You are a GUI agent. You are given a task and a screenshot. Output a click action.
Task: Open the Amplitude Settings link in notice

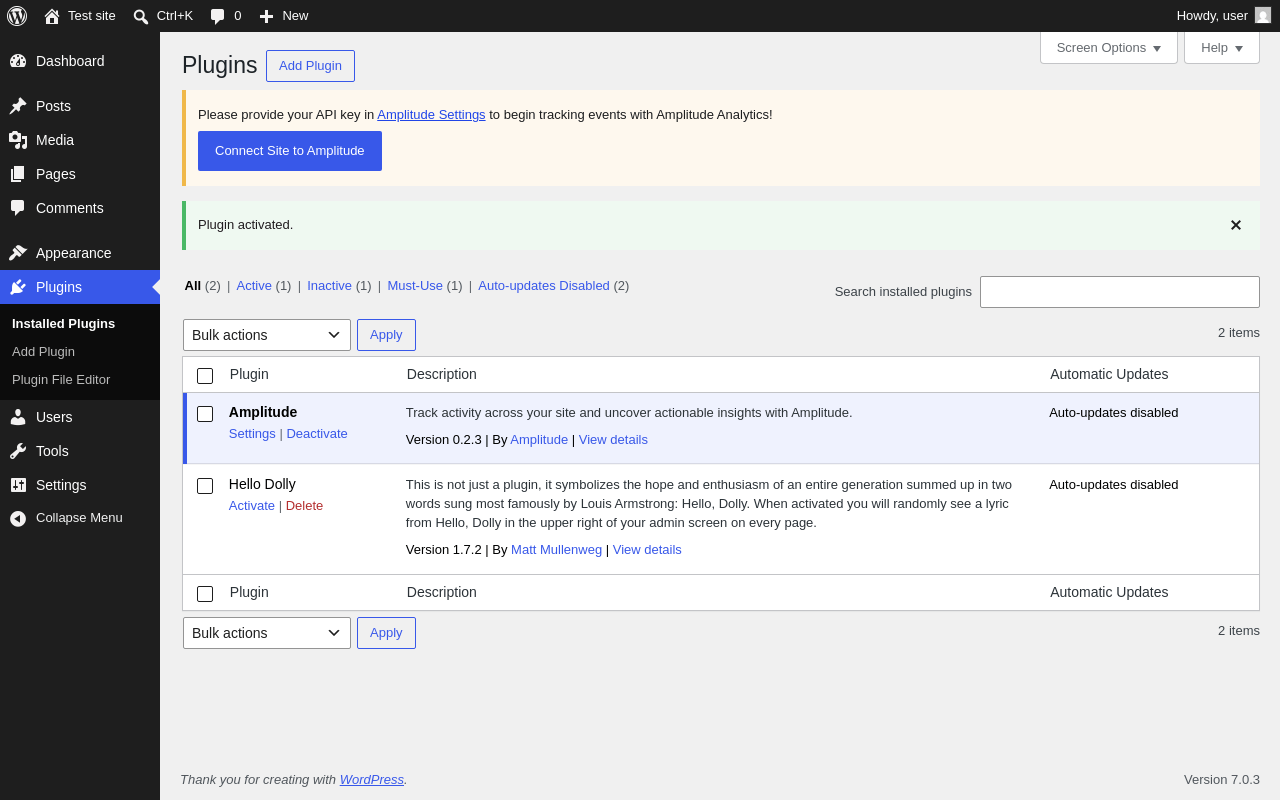coord(431,115)
